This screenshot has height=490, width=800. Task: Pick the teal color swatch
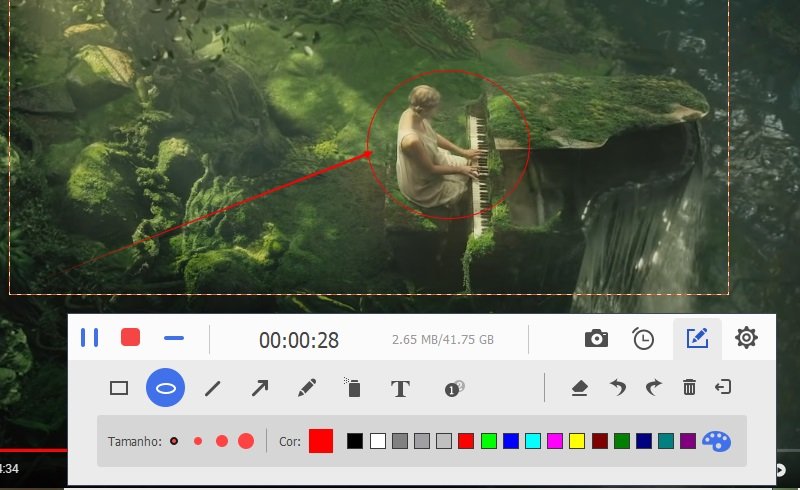pyautogui.click(x=666, y=441)
